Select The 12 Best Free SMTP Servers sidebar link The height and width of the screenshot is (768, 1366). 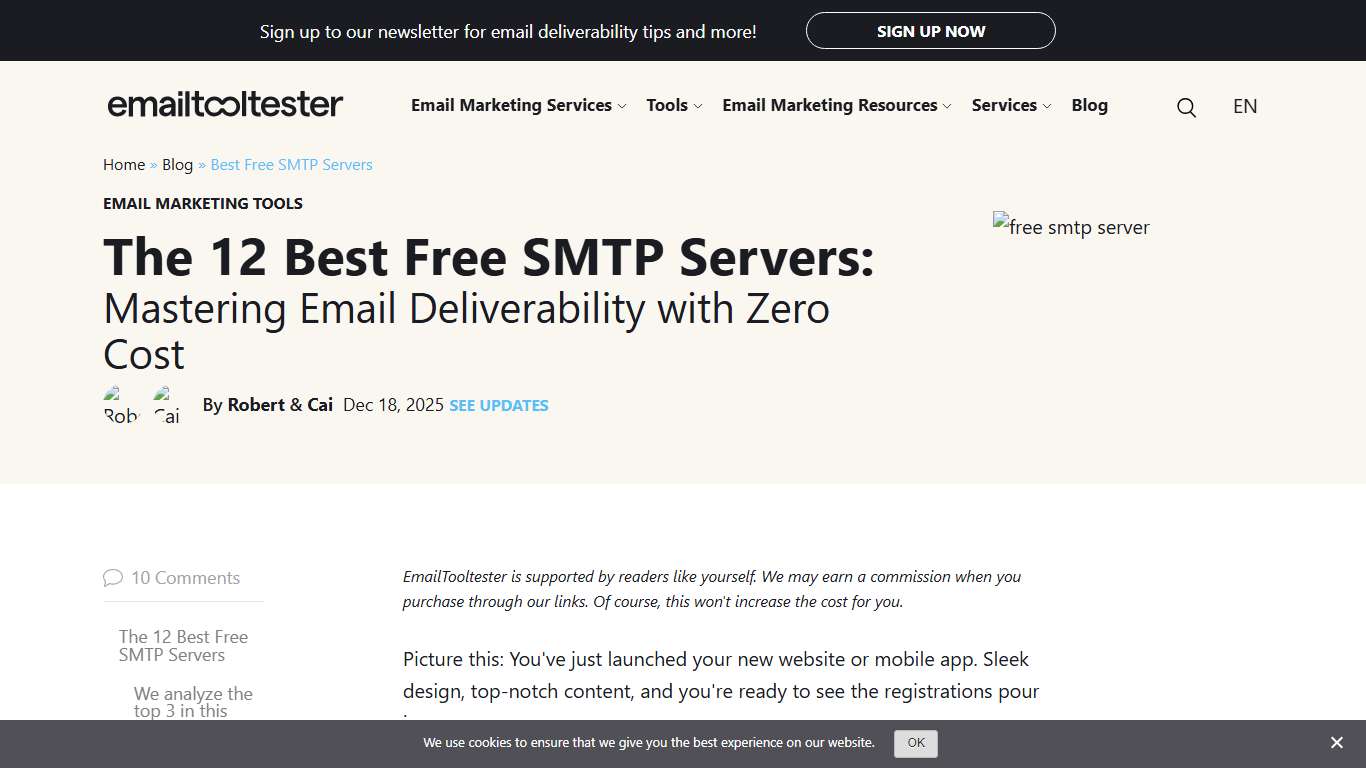[183, 645]
